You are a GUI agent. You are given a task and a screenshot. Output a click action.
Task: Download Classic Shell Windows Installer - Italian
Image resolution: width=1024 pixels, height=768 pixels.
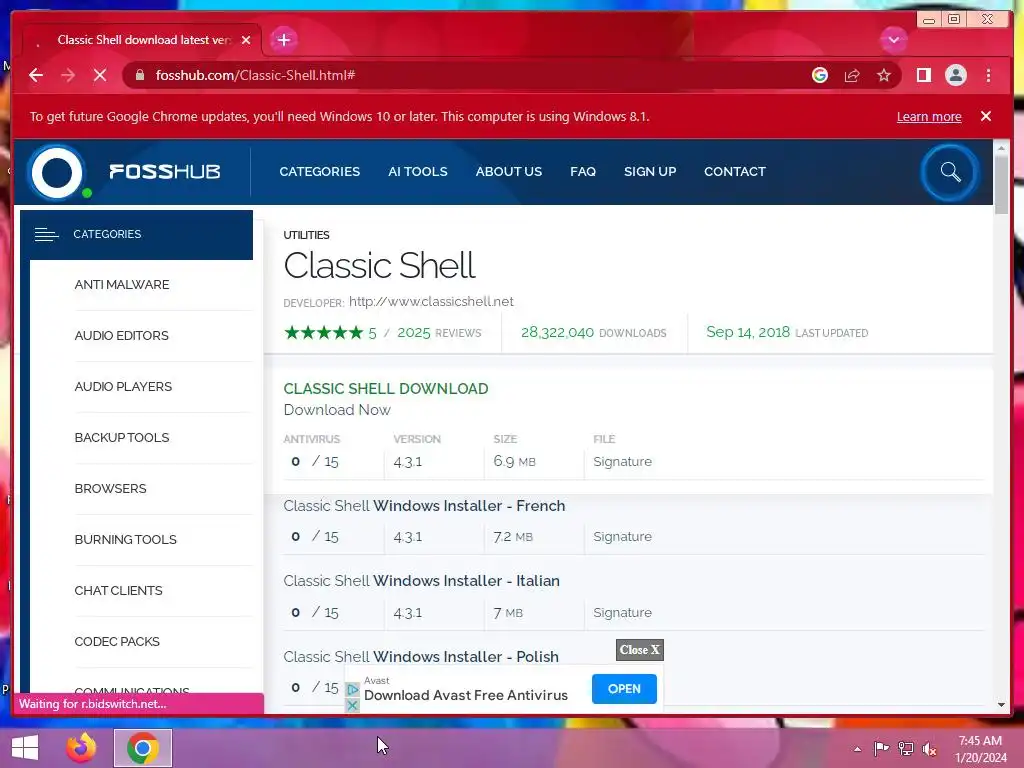(421, 581)
